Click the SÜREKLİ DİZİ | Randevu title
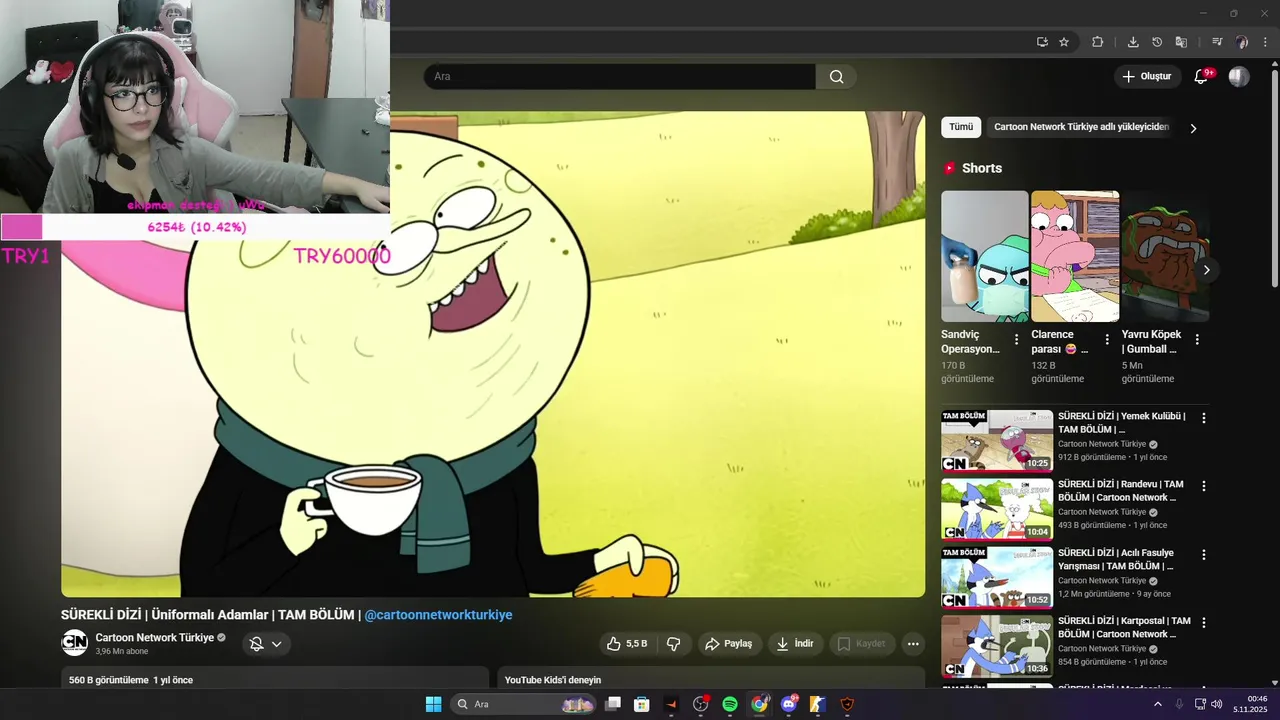Screen dimensions: 1280x720 pos(1121,491)
